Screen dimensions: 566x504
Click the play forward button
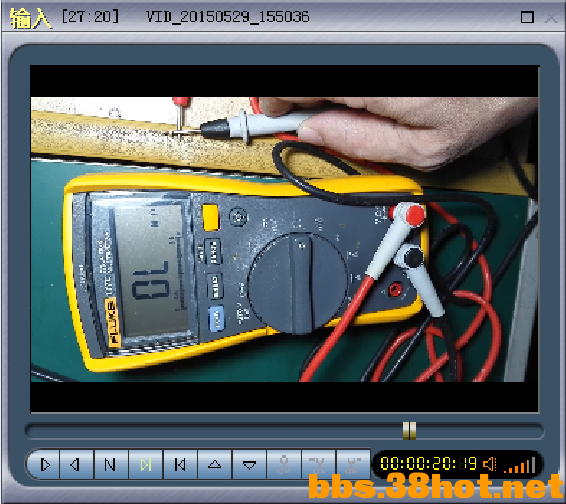click(44, 464)
